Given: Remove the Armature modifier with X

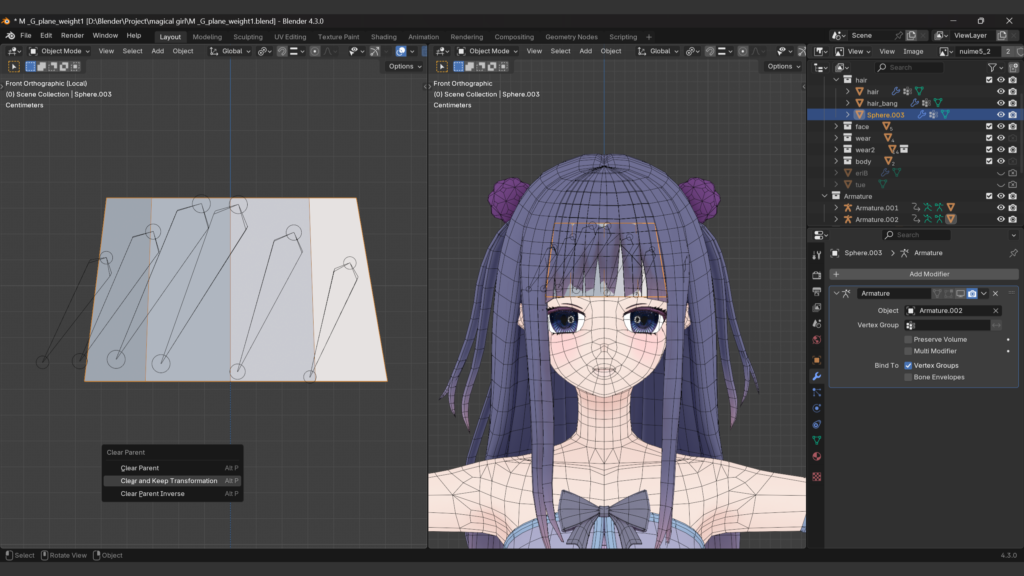Looking at the screenshot, I should 995,293.
